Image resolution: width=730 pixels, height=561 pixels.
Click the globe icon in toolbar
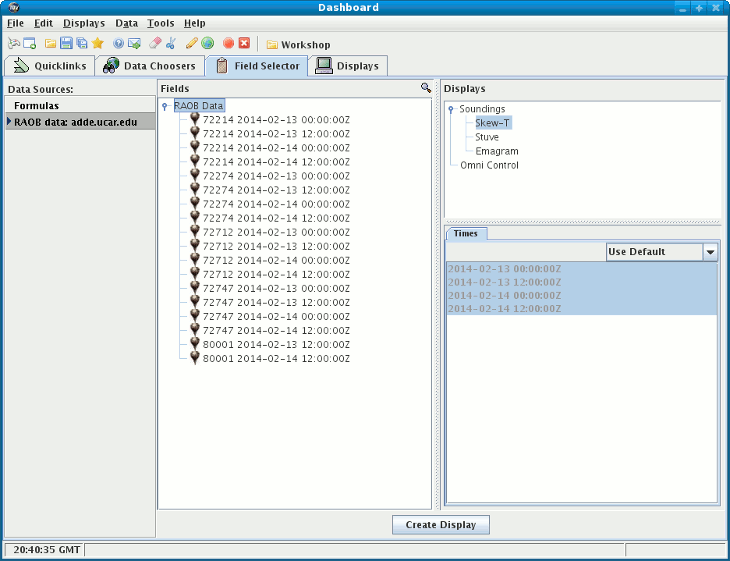tap(207, 44)
